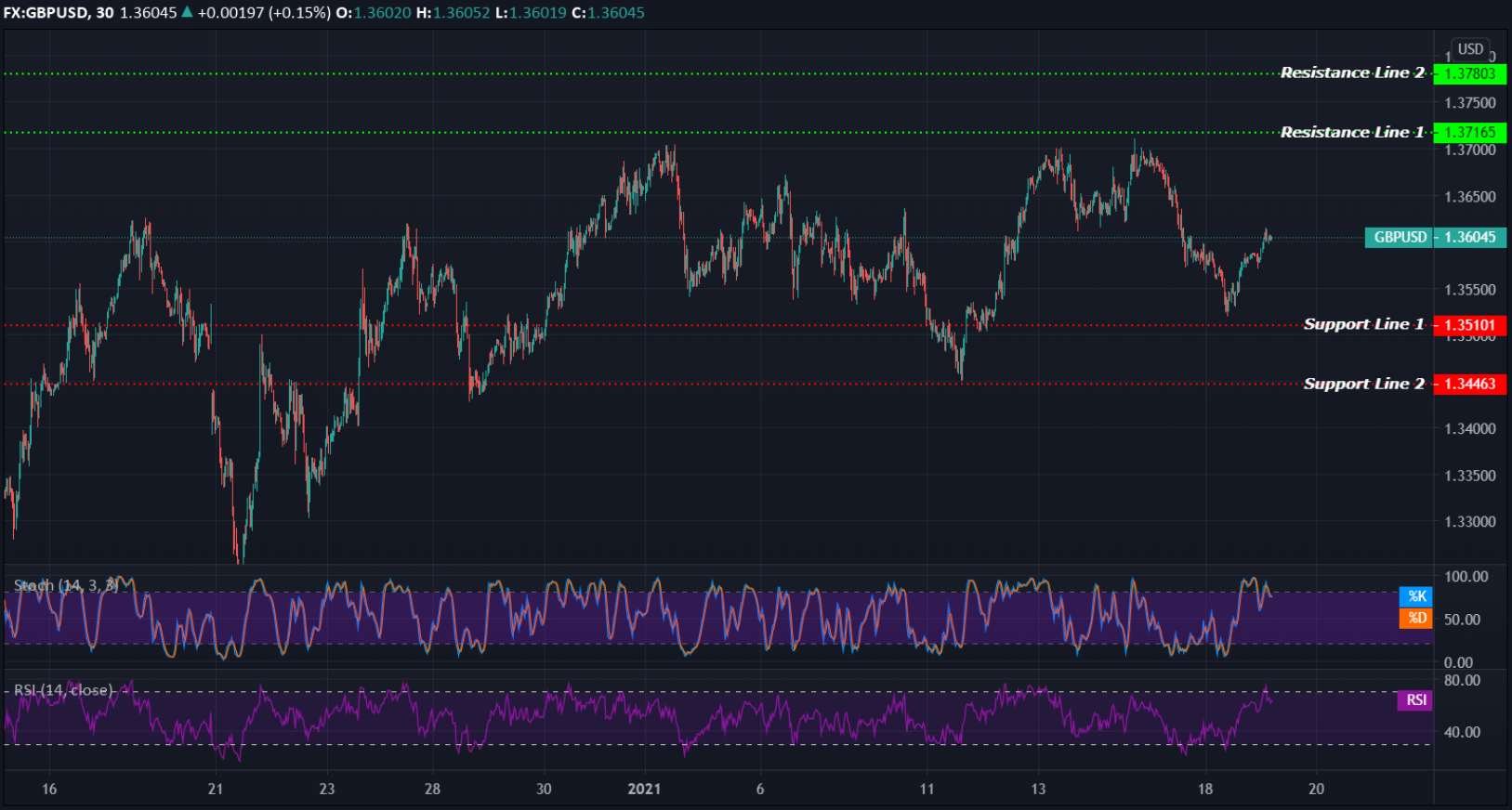This screenshot has height=810, width=1512.
Task: Click date 28 on time axis
Action: pyautogui.click(x=432, y=789)
